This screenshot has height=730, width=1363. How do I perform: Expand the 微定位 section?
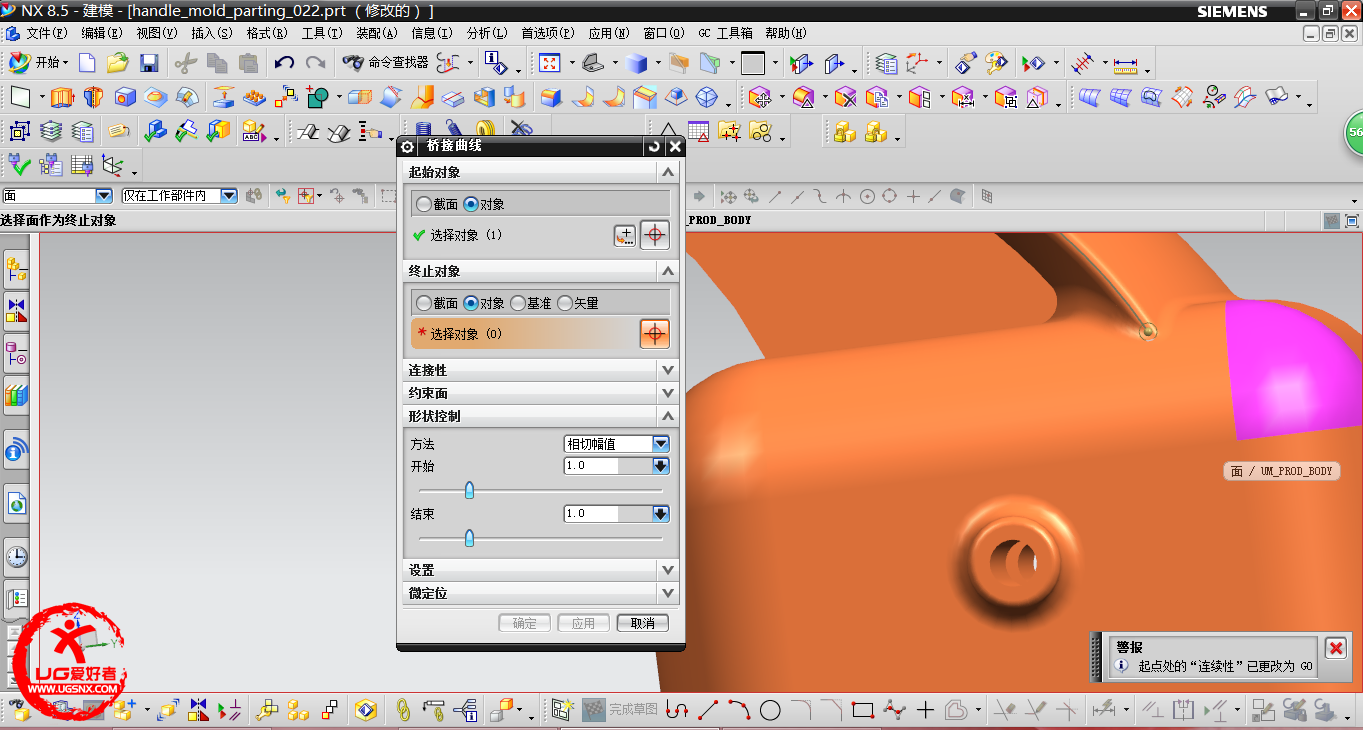pyautogui.click(x=669, y=593)
